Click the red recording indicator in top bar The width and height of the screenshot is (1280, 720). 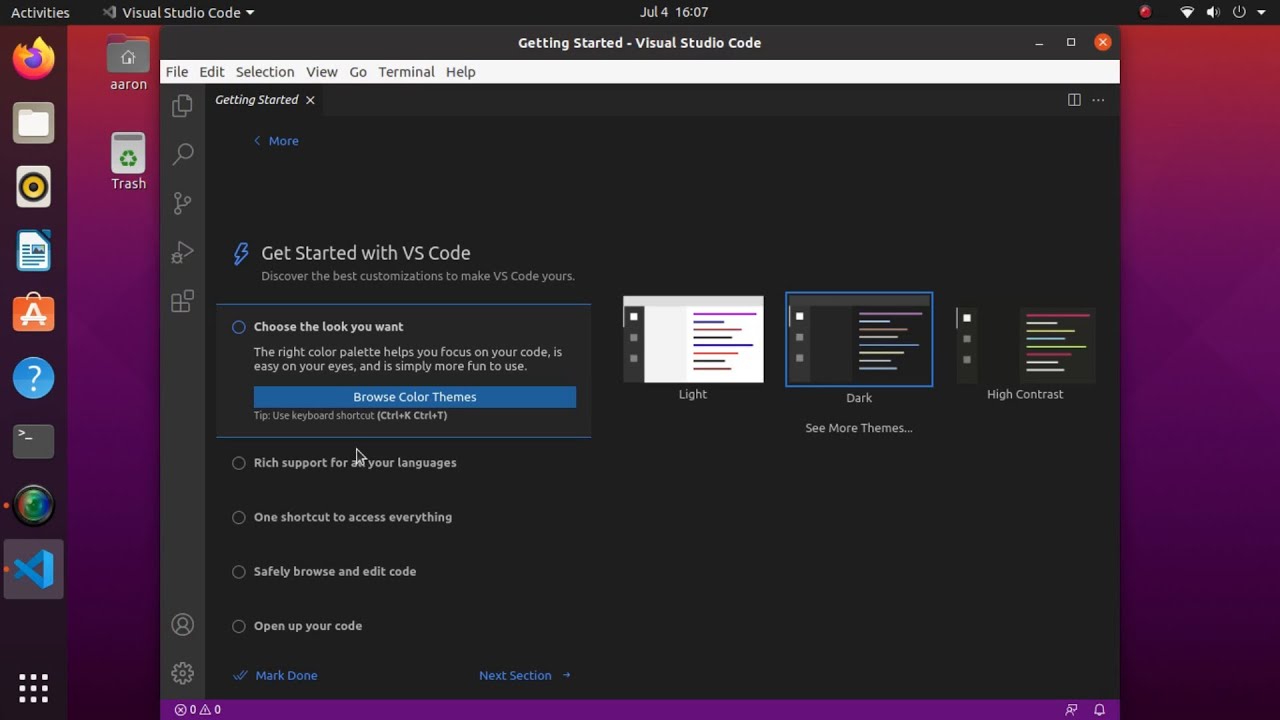[1145, 12]
